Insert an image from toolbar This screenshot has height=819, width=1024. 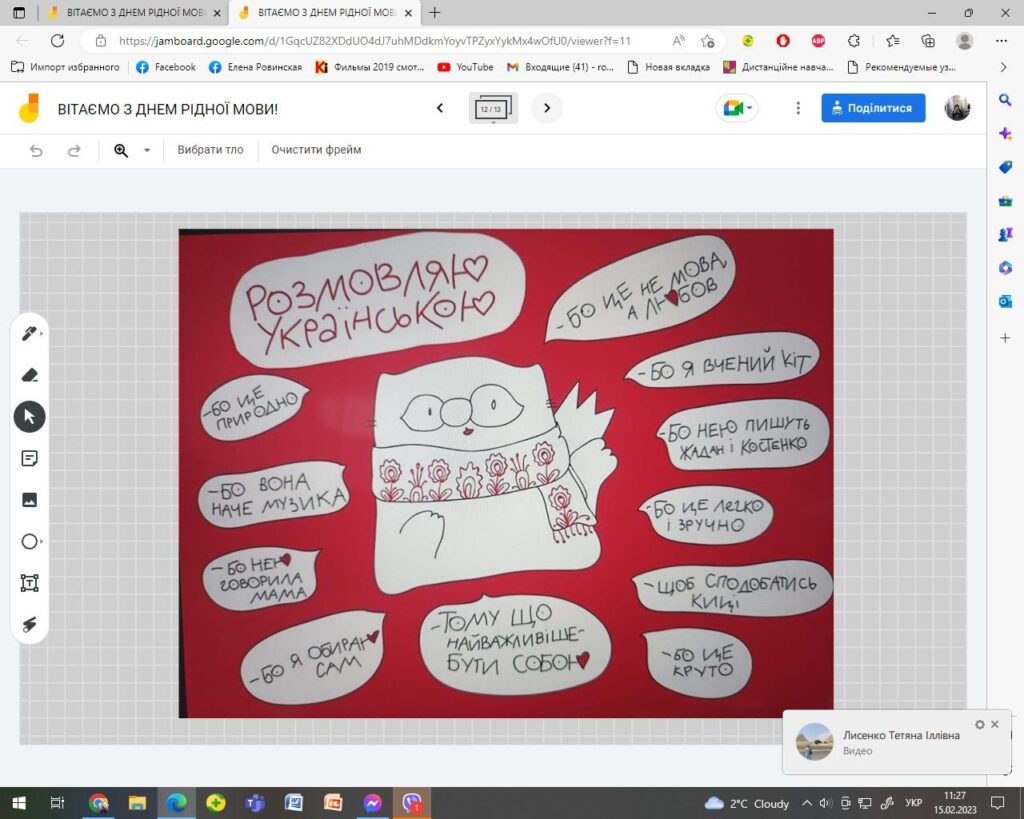click(29, 500)
